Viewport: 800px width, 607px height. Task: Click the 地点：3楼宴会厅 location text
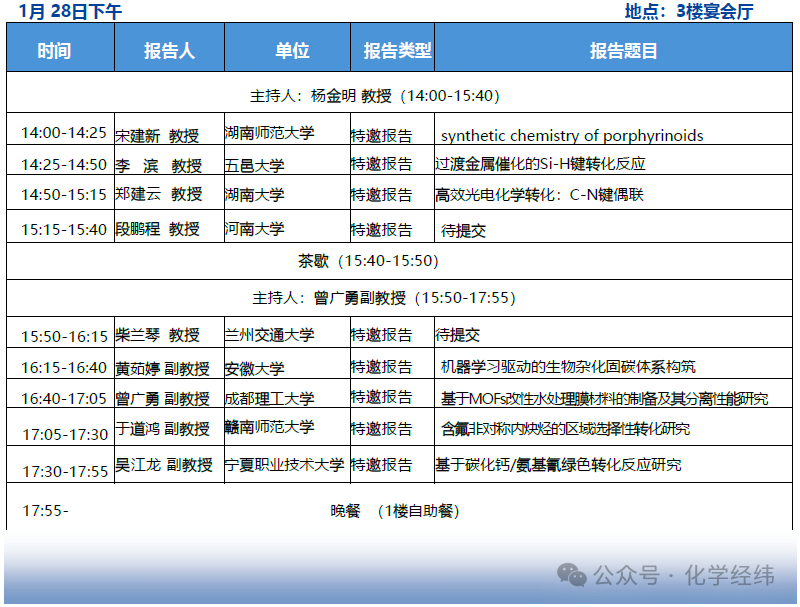coord(689,12)
